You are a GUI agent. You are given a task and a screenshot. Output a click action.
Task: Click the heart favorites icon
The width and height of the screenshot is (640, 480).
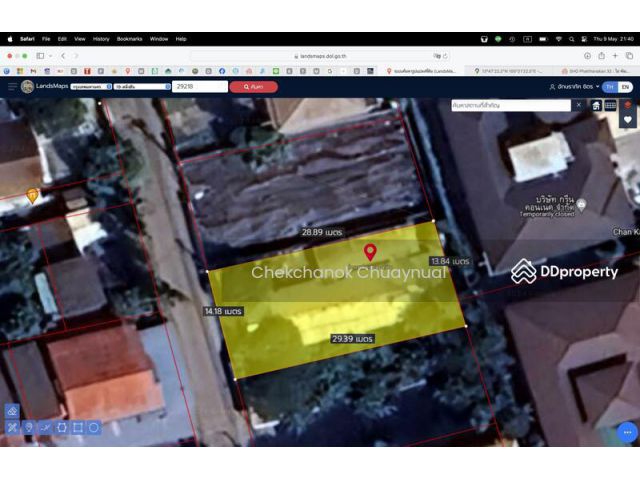(628, 120)
